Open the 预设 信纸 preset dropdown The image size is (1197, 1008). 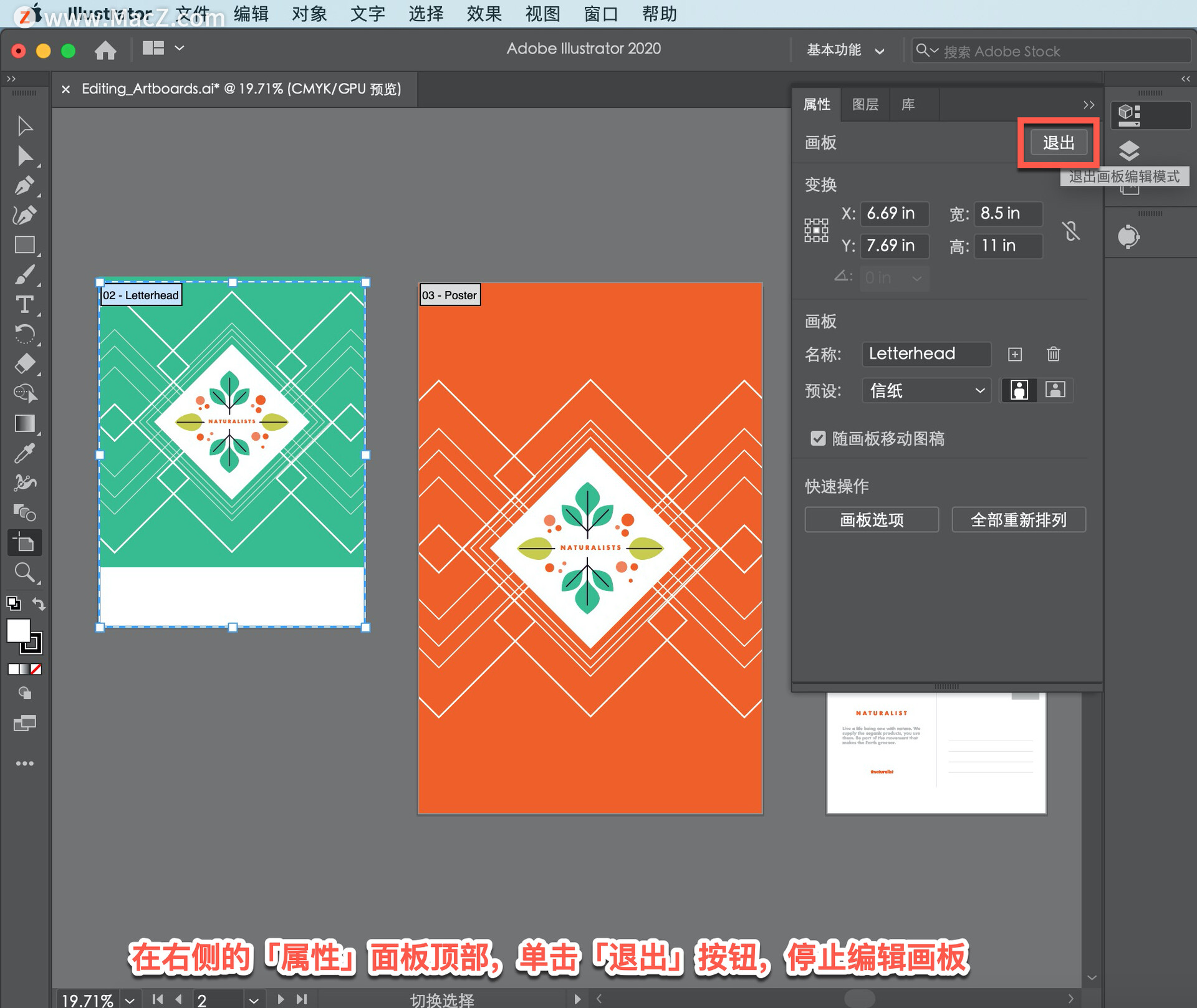[x=926, y=391]
